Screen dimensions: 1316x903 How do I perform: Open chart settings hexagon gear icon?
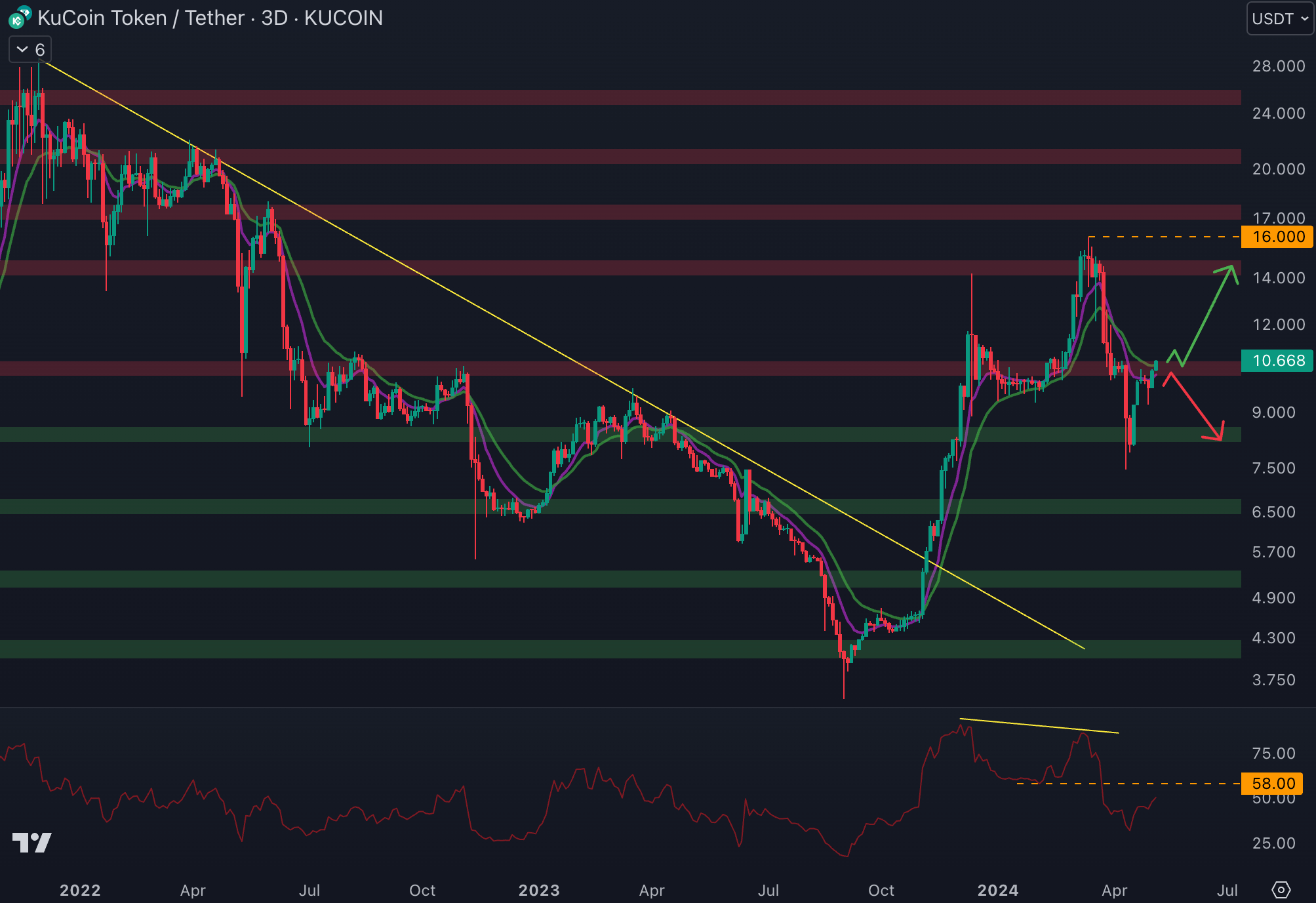coord(1281,890)
